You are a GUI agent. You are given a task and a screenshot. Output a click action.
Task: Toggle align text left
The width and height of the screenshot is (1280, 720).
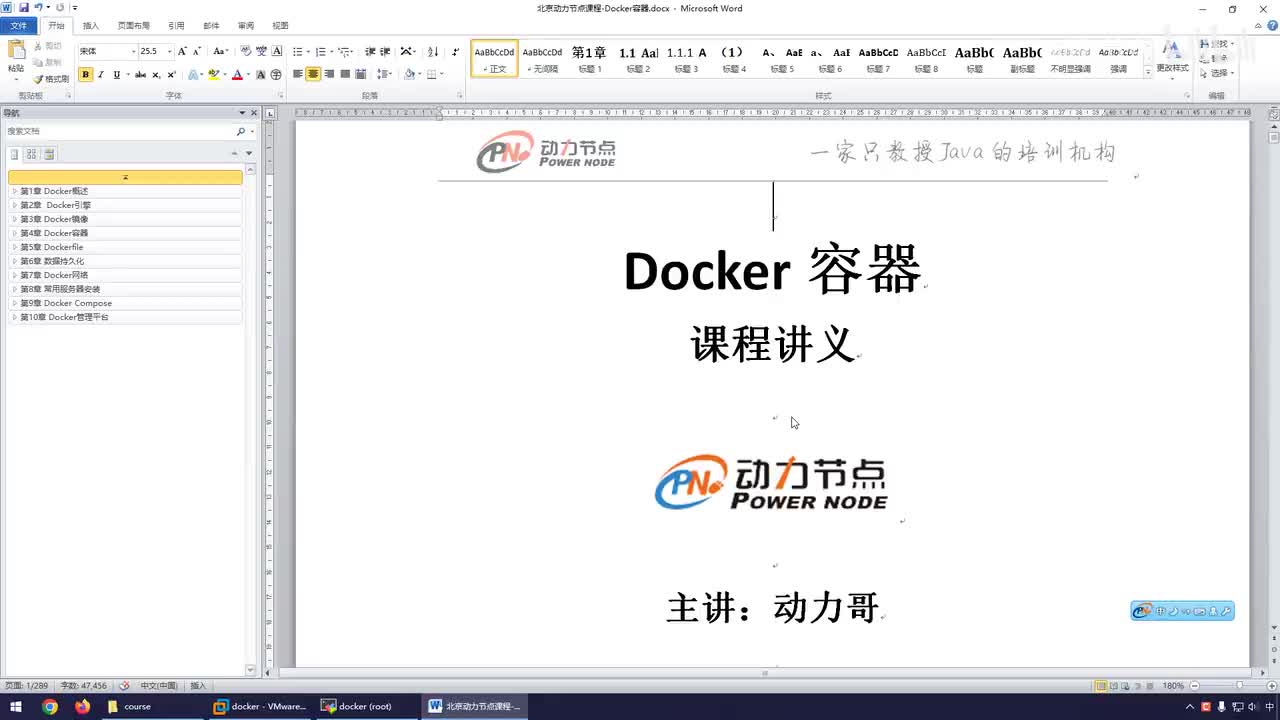pyautogui.click(x=297, y=75)
